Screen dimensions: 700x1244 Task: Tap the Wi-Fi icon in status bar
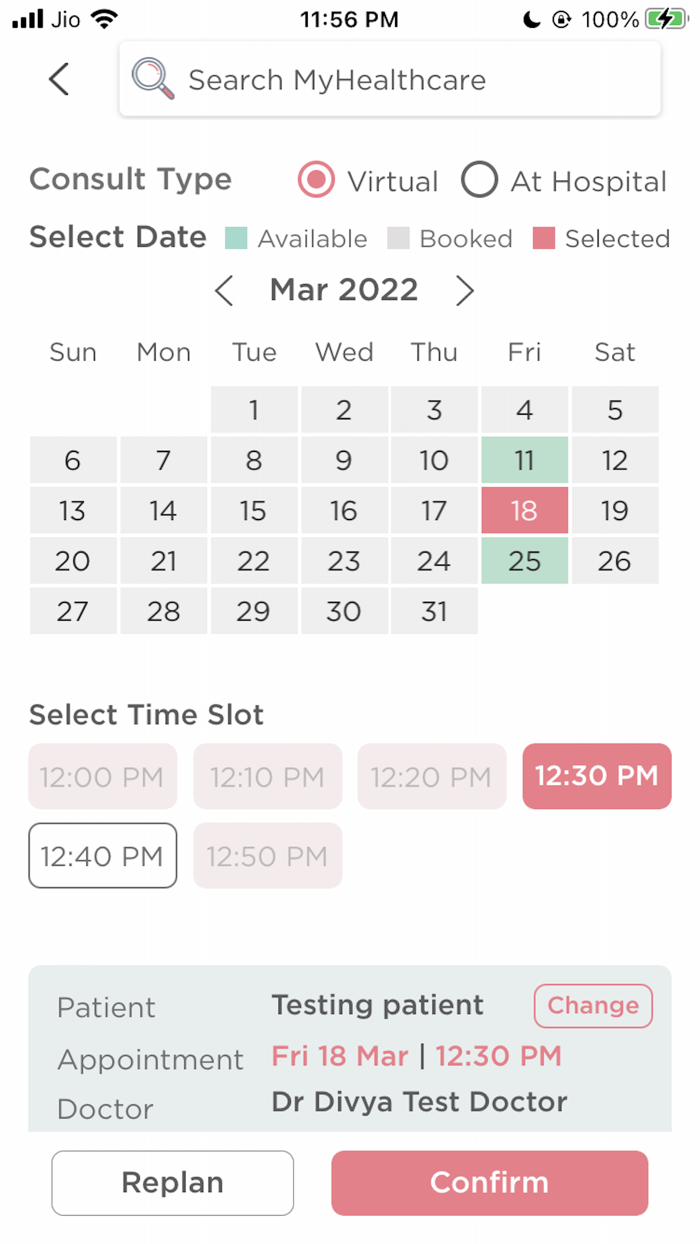(x=104, y=17)
